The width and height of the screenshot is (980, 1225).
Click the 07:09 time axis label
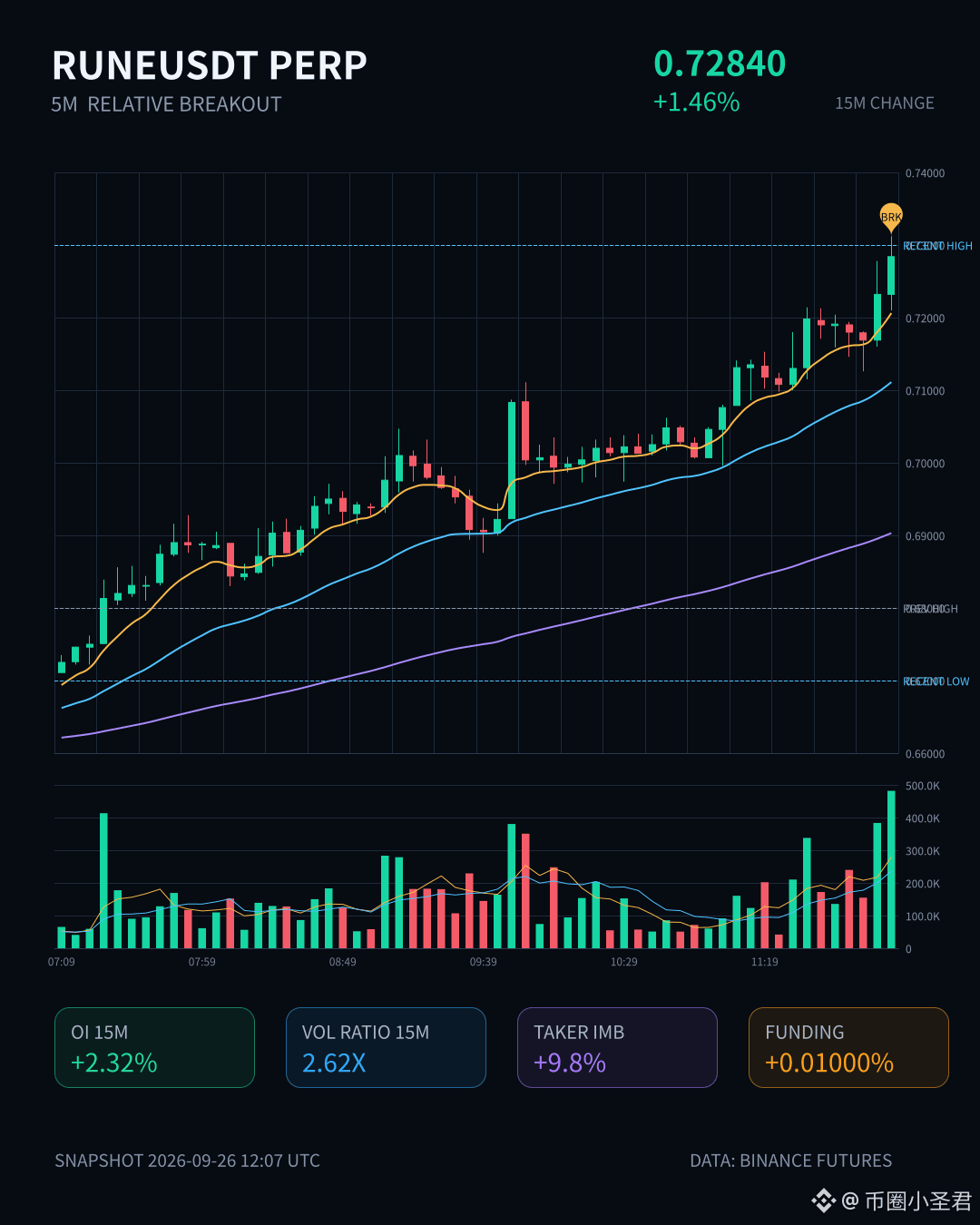click(x=62, y=962)
